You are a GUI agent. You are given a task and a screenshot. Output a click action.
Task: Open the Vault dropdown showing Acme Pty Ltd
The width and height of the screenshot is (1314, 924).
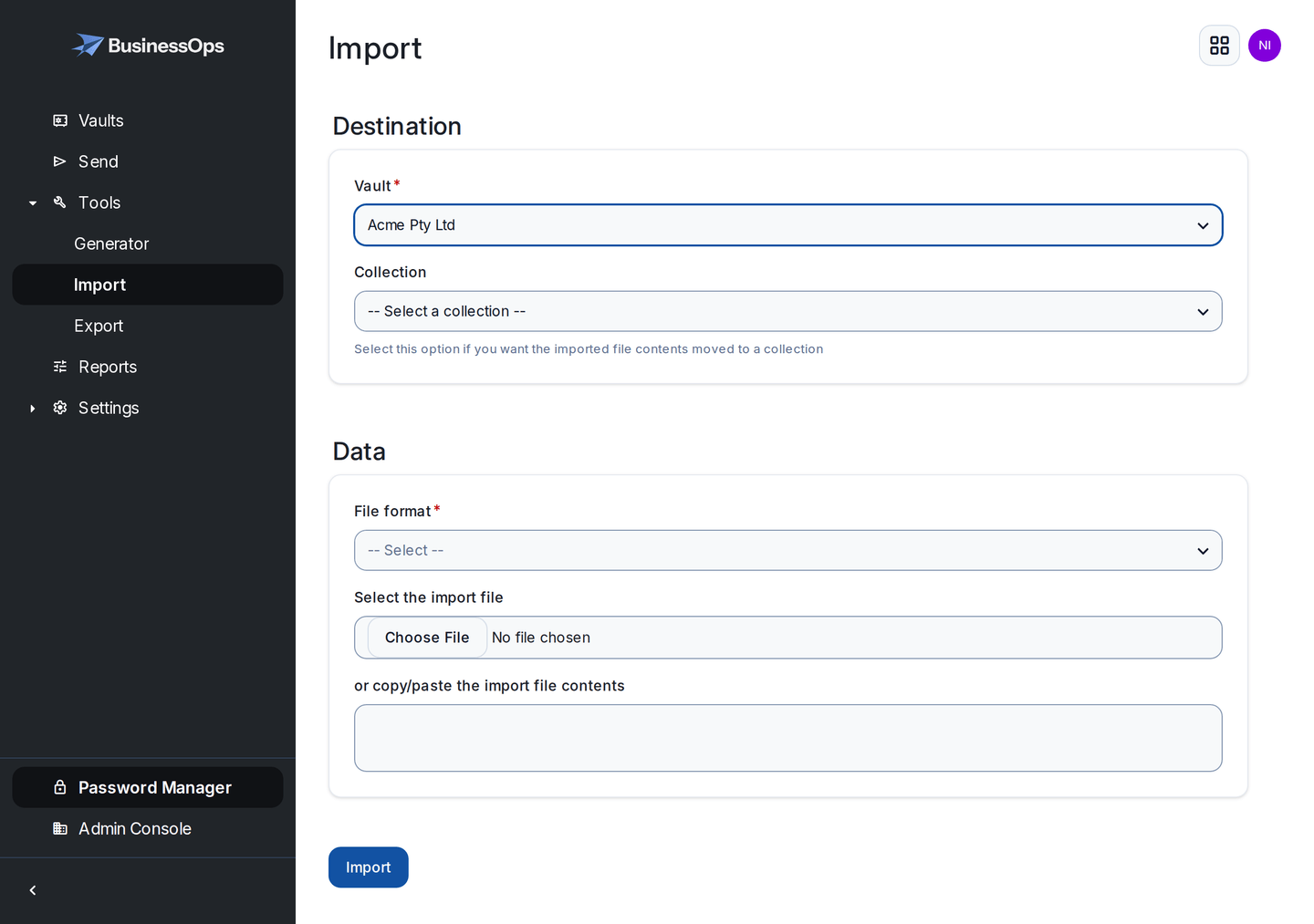pos(788,225)
